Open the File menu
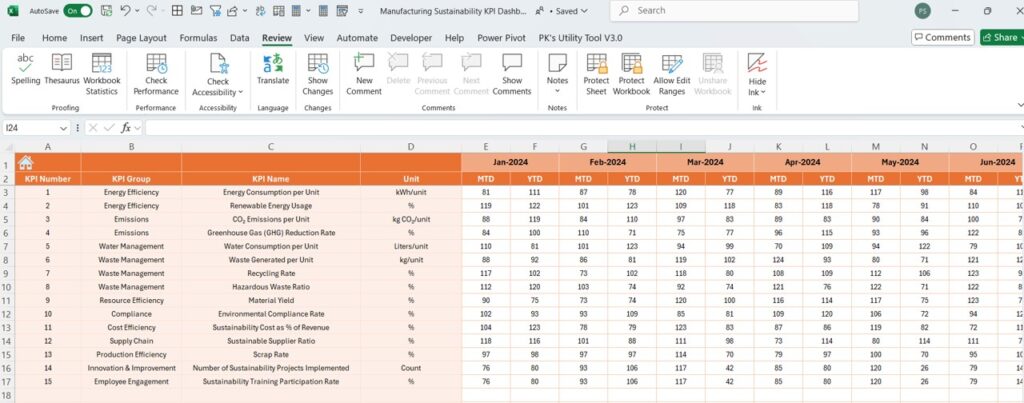 [x=18, y=38]
